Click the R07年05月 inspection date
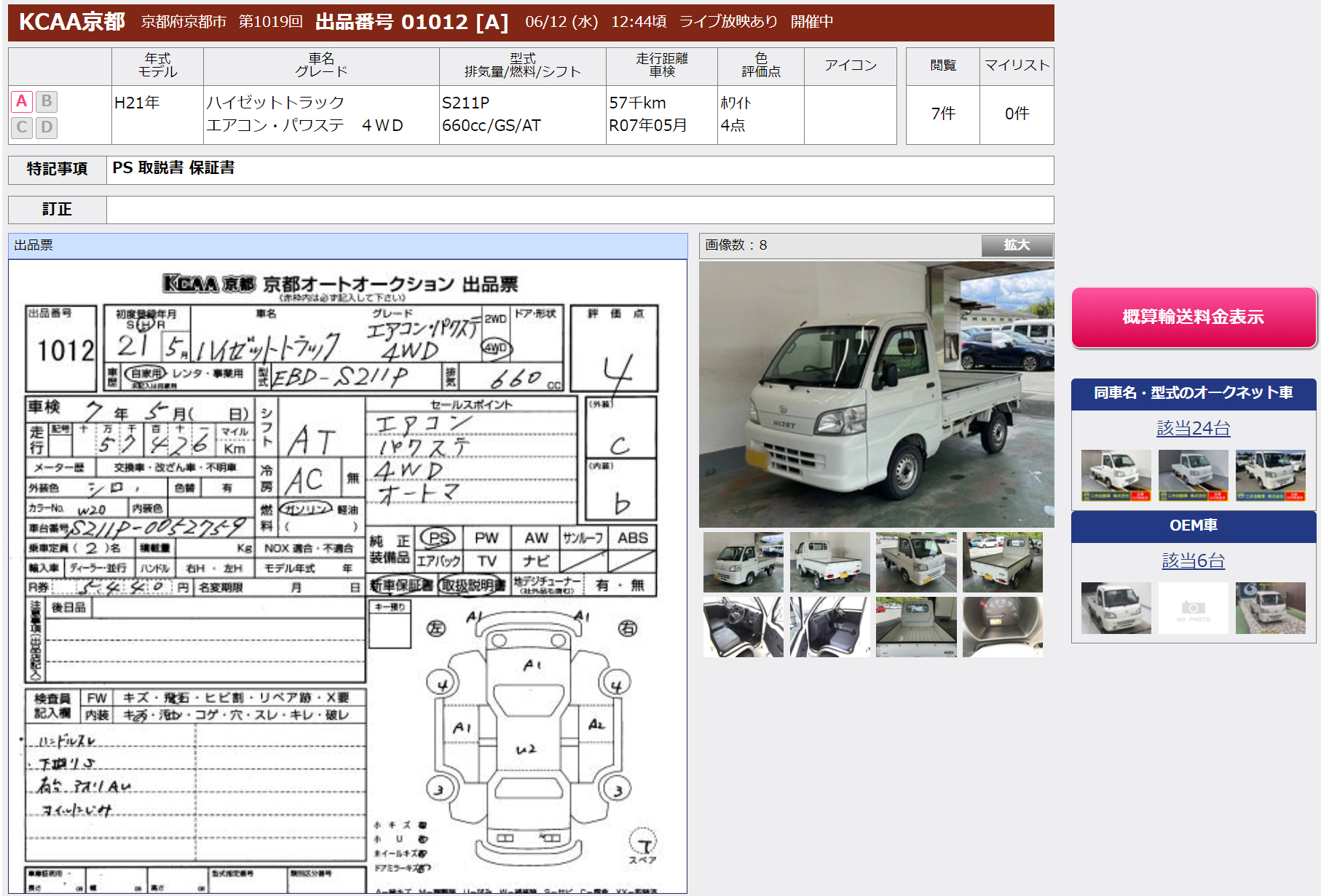This screenshot has width=1321, height=896. tap(648, 125)
